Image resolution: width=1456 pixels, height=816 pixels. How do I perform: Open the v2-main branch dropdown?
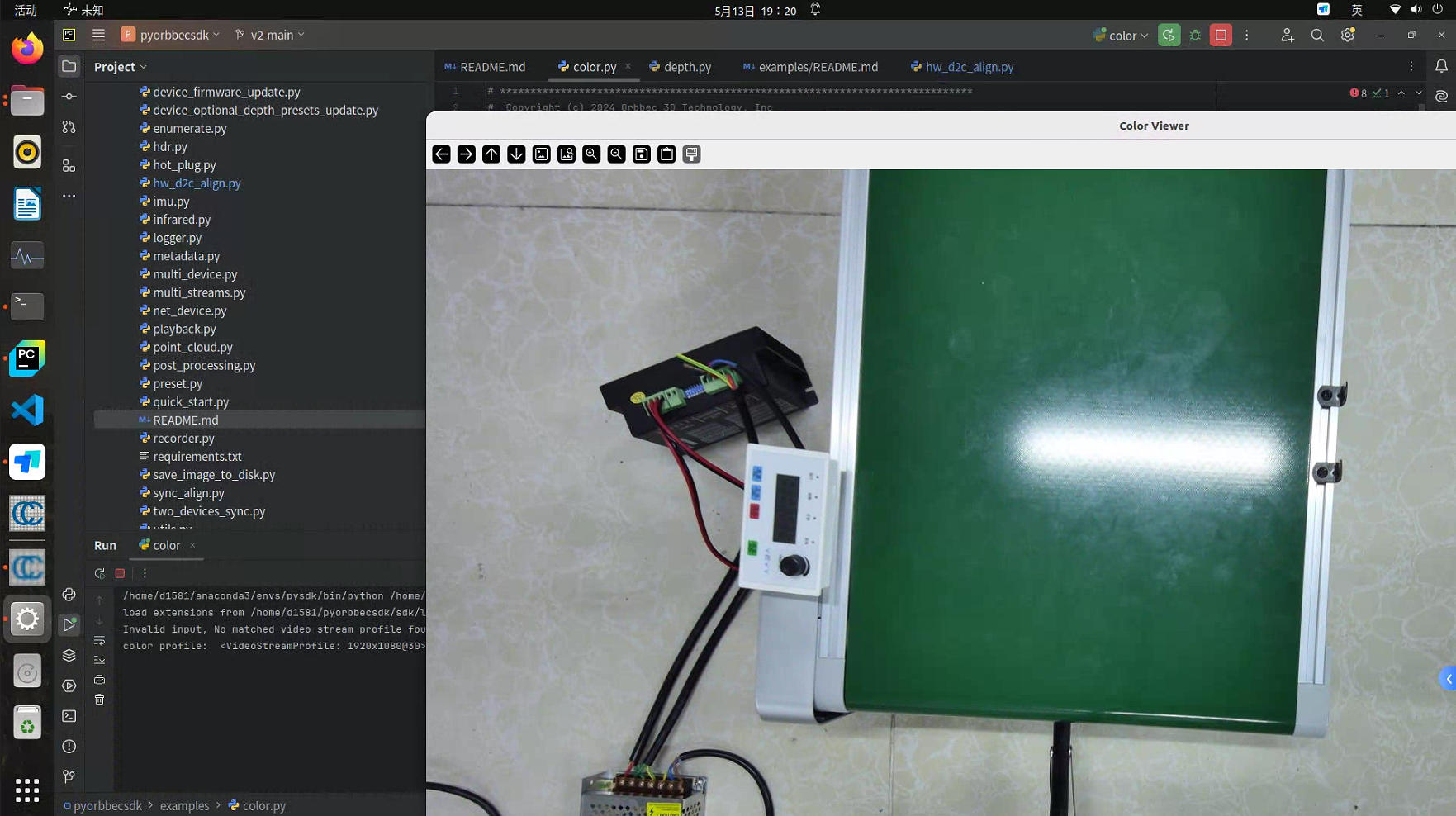269,35
